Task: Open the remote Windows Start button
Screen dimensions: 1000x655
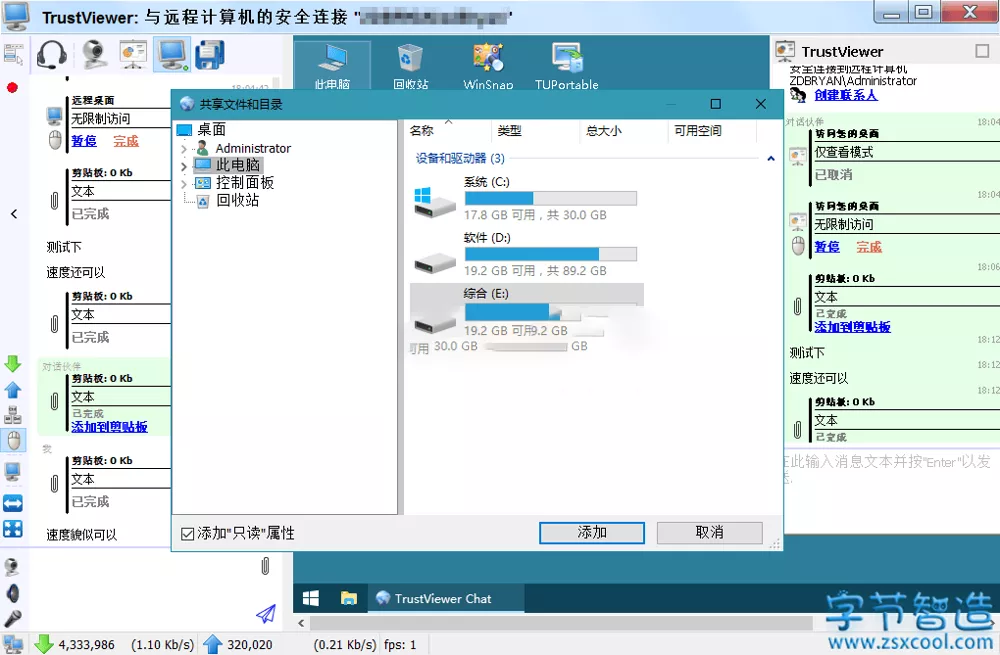Action: [311, 598]
